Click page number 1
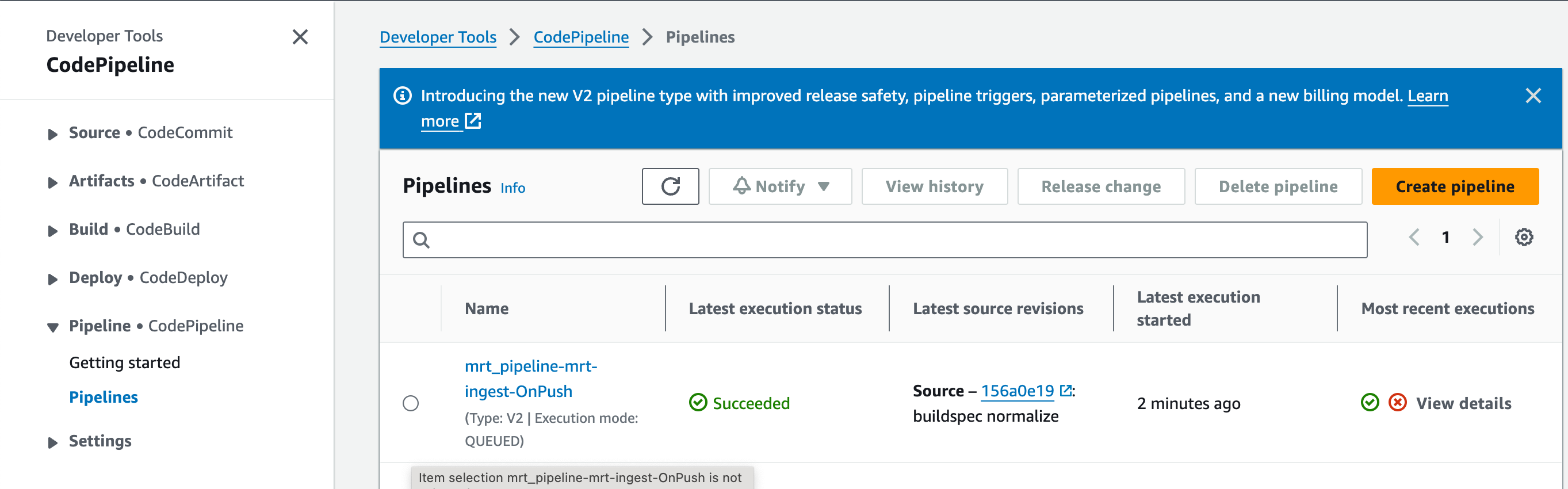Image resolution: width=1568 pixels, height=489 pixels. click(1445, 237)
